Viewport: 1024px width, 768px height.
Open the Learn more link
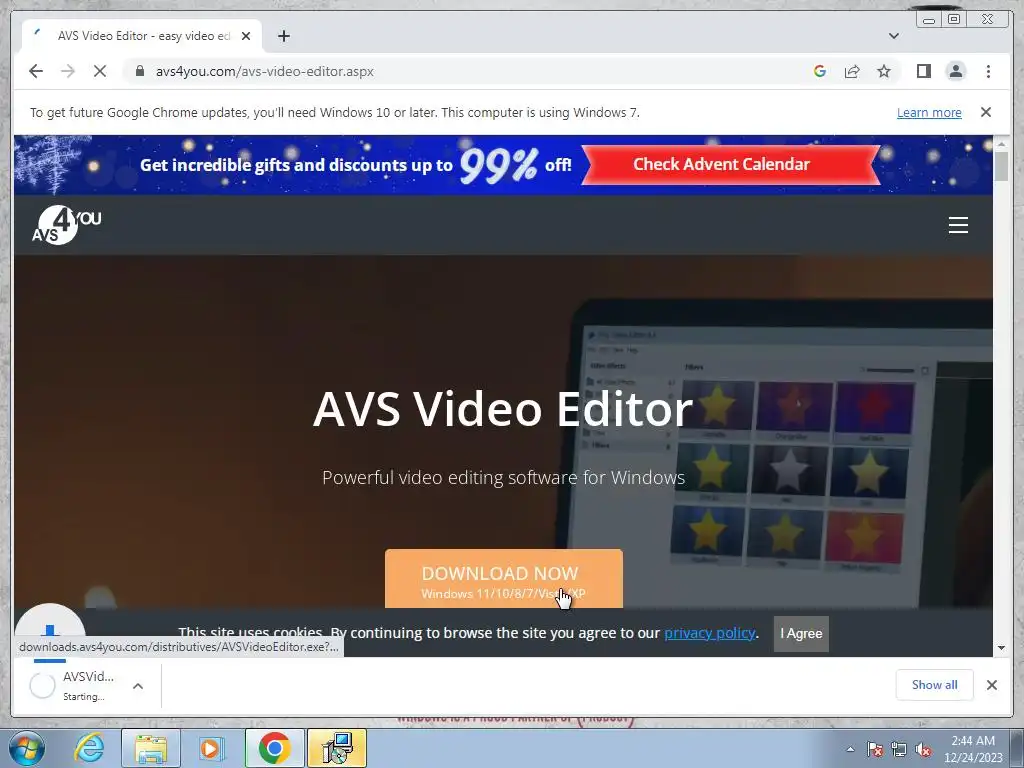click(929, 112)
